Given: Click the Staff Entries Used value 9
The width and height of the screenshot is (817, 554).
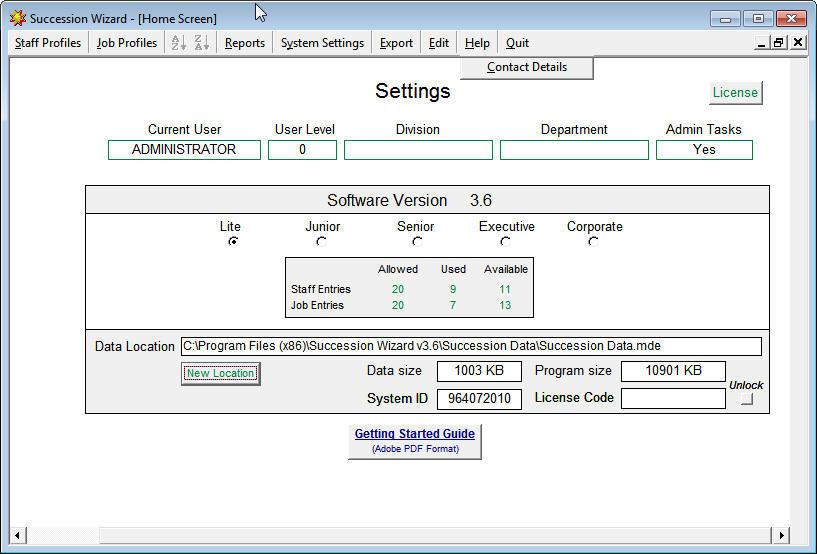Looking at the screenshot, I should tap(453, 289).
